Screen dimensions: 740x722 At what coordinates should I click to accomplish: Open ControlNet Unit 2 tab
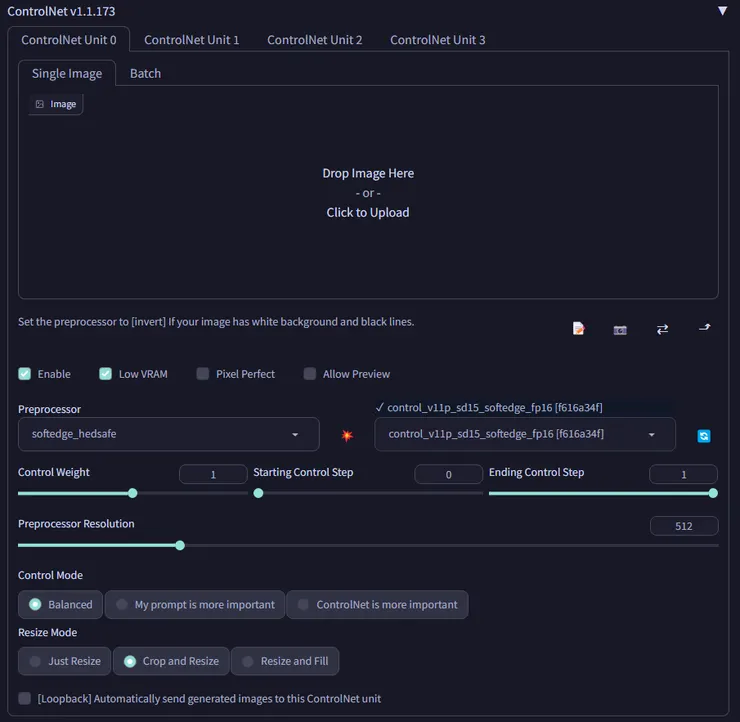[x=314, y=40]
